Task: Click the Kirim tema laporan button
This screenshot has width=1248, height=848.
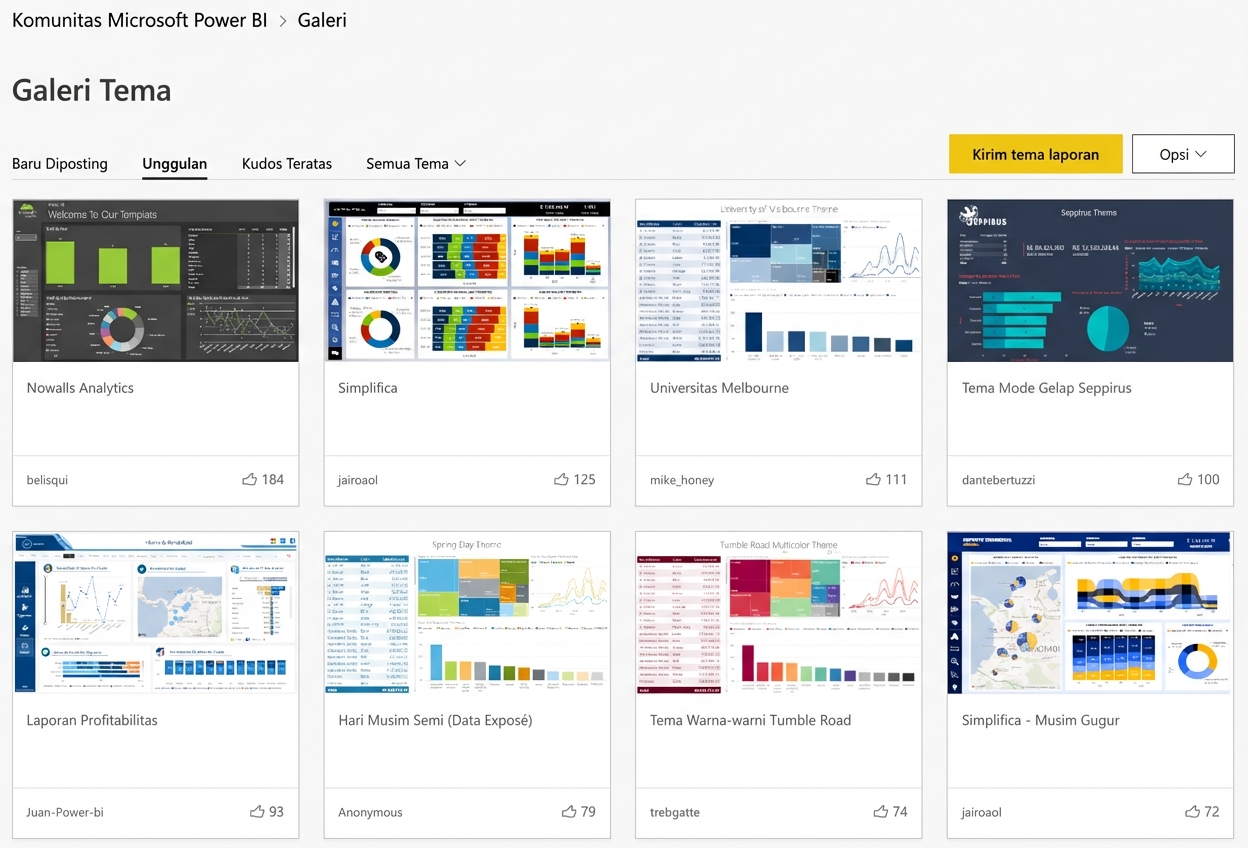Action: 1035,154
